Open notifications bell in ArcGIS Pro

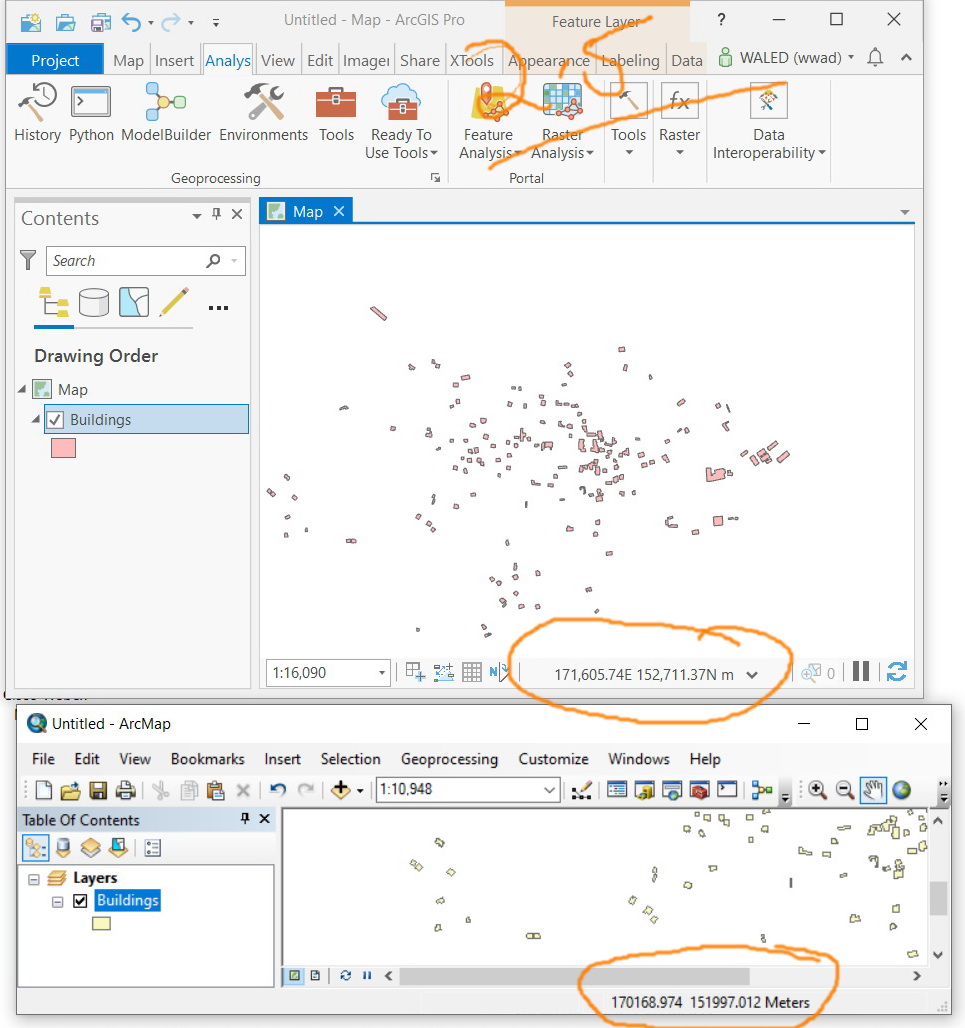coord(875,58)
